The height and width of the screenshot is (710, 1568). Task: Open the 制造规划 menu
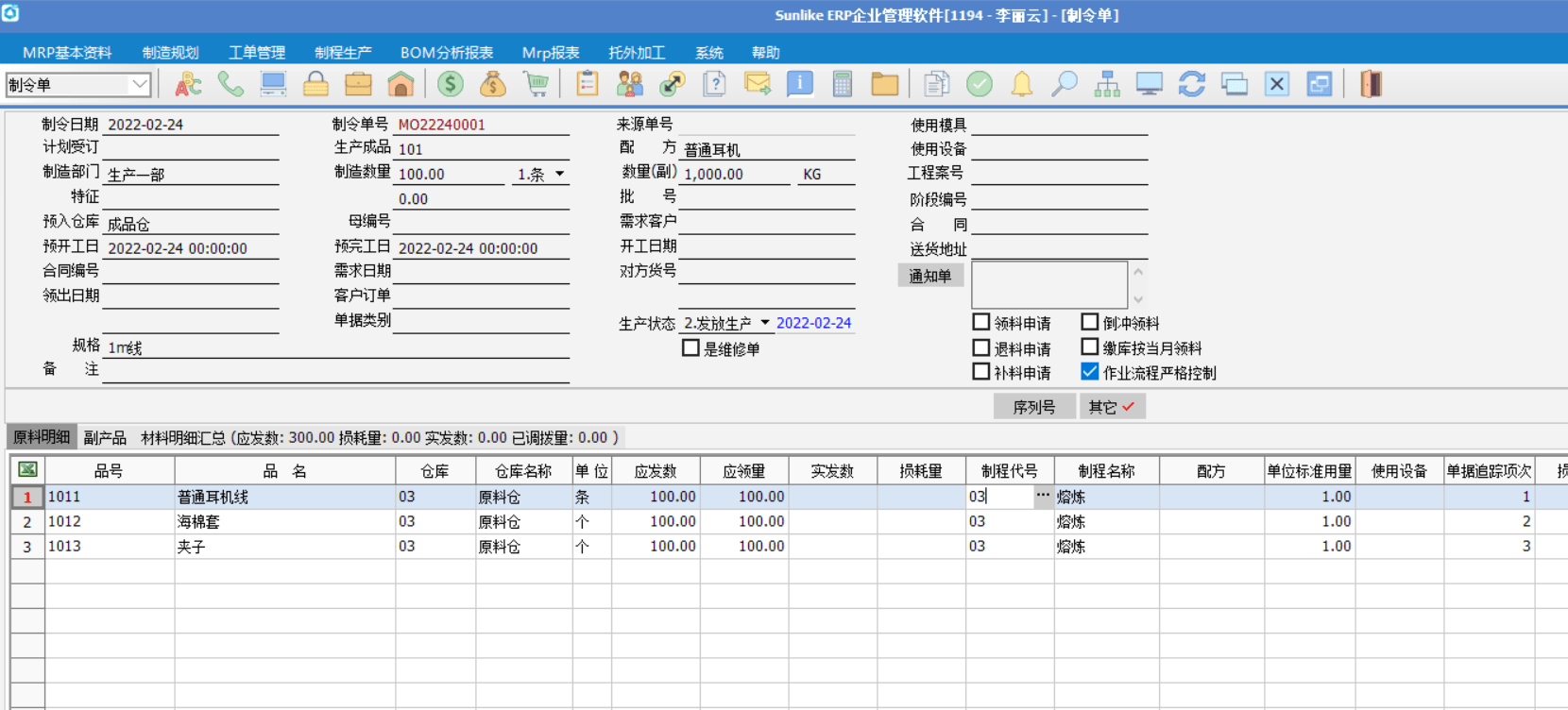171,53
